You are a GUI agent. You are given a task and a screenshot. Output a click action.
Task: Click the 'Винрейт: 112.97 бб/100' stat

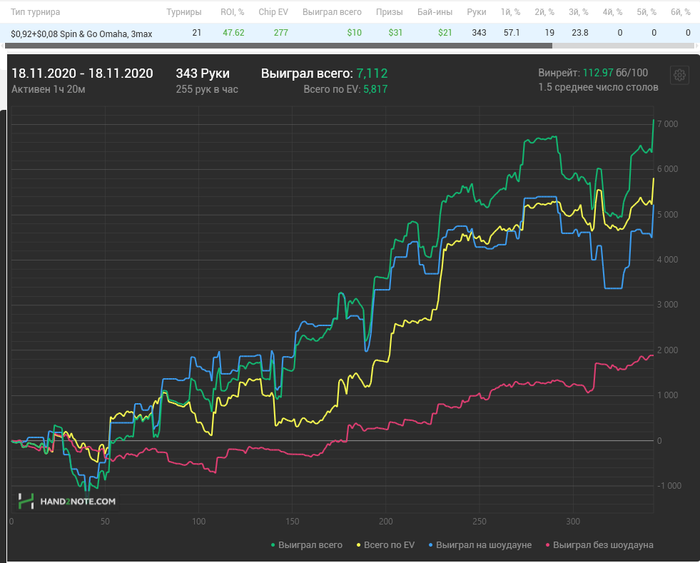tap(593, 73)
